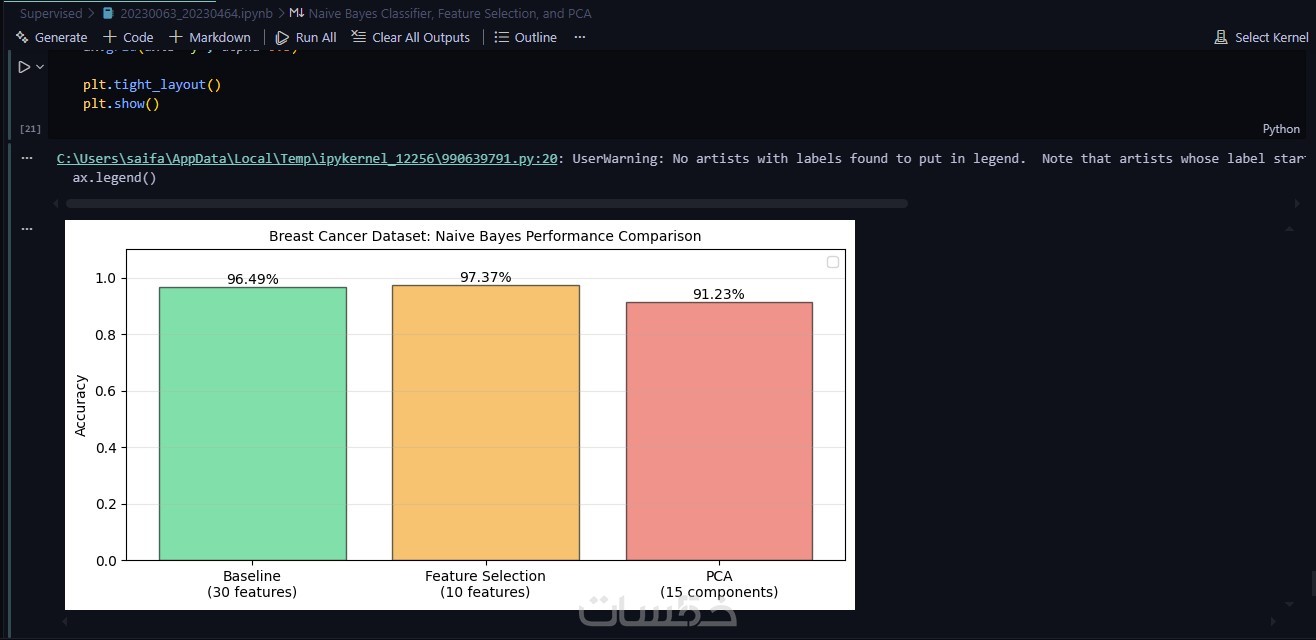Run All notebook cells

[x=306, y=37]
